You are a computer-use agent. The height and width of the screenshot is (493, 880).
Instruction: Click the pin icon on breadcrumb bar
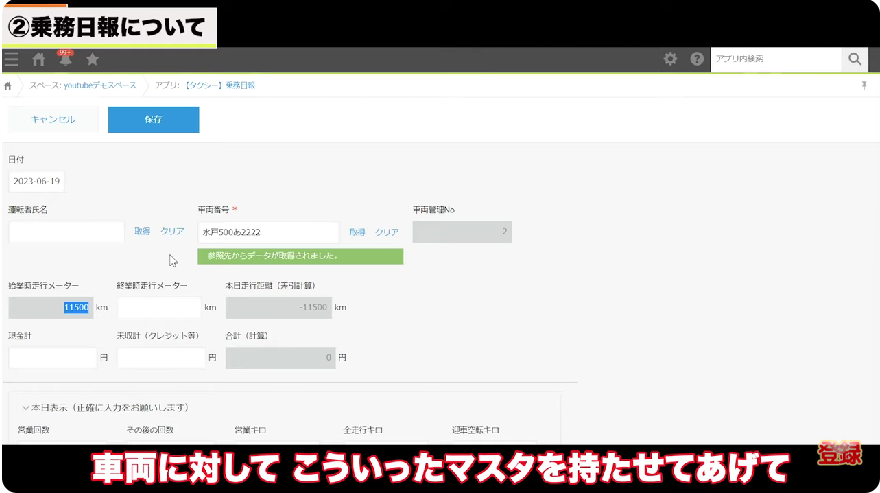(x=864, y=86)
